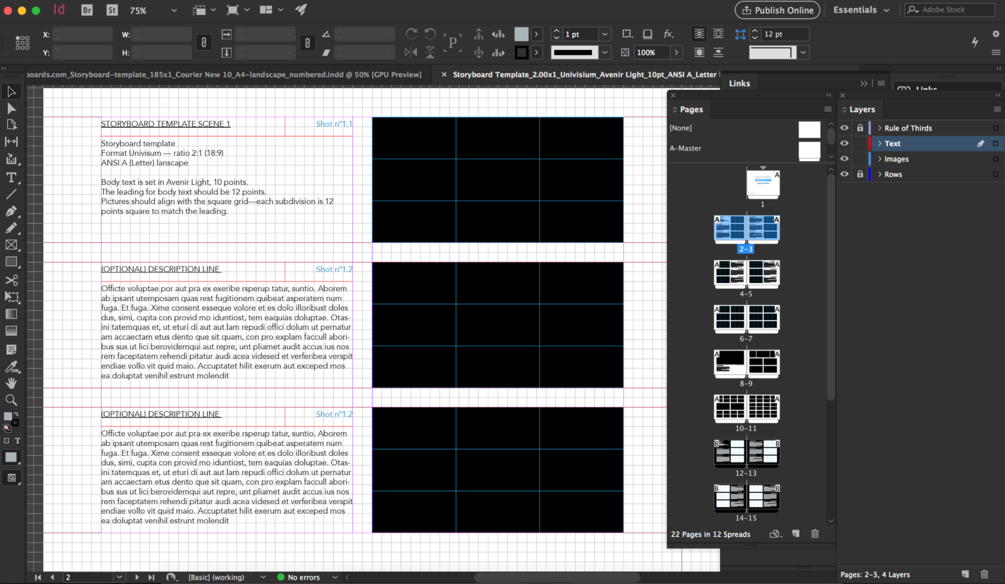Open the screen mode dropdown

tap(237, 10)
